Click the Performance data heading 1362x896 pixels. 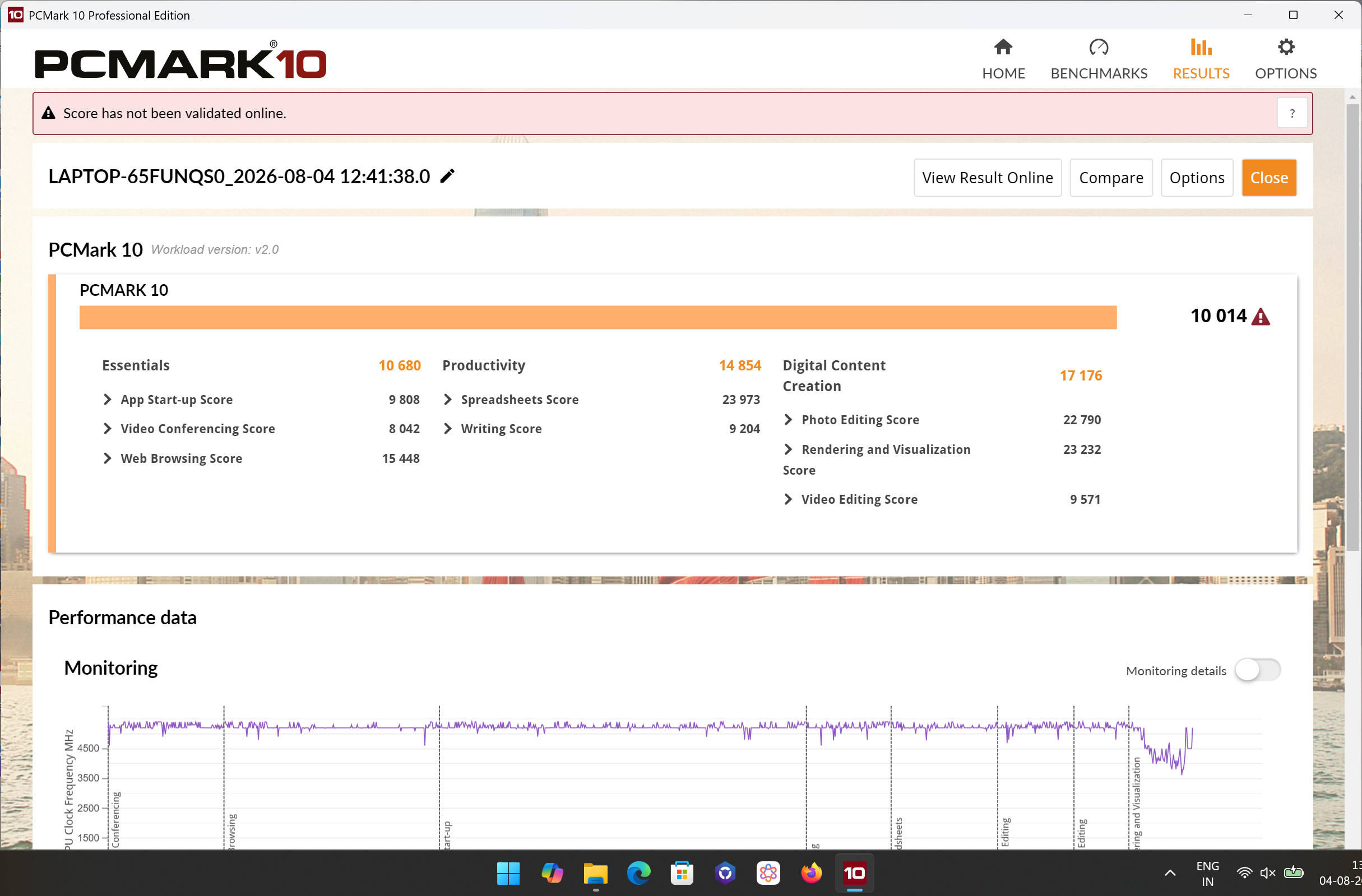pyautogui.click(x=122, y=618)
